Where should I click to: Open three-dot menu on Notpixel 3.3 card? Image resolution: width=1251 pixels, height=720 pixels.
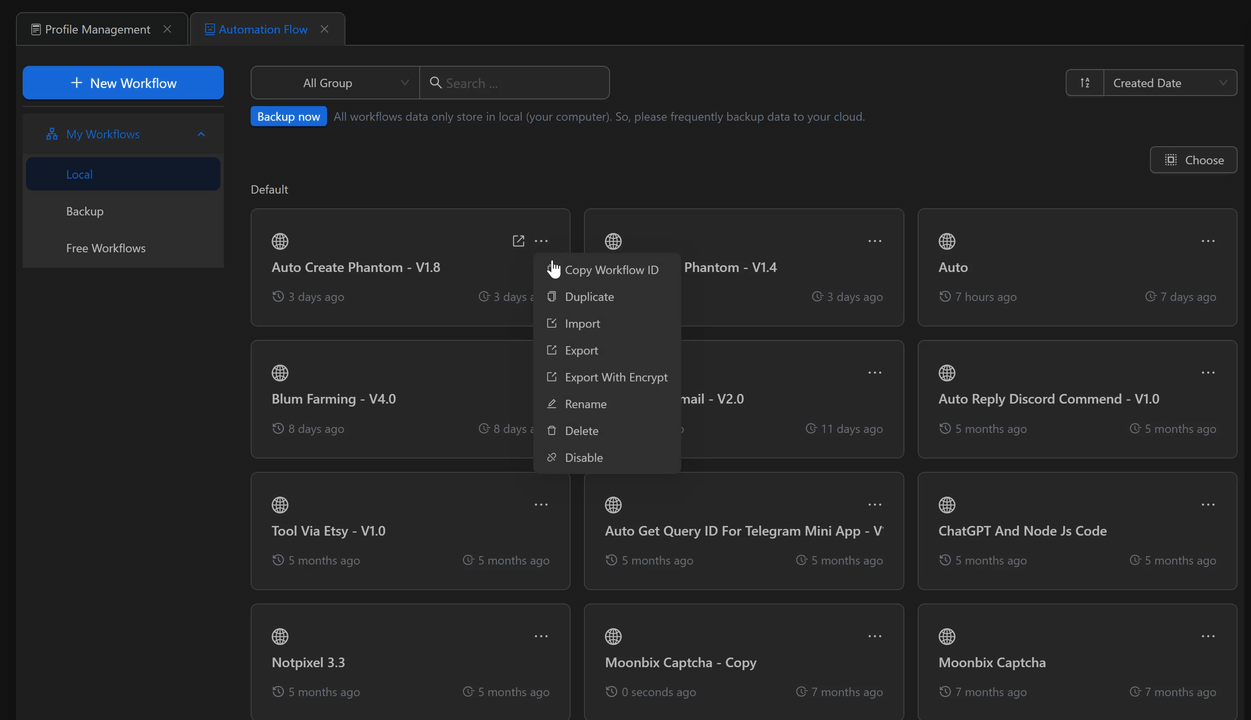tap(541, 637)
